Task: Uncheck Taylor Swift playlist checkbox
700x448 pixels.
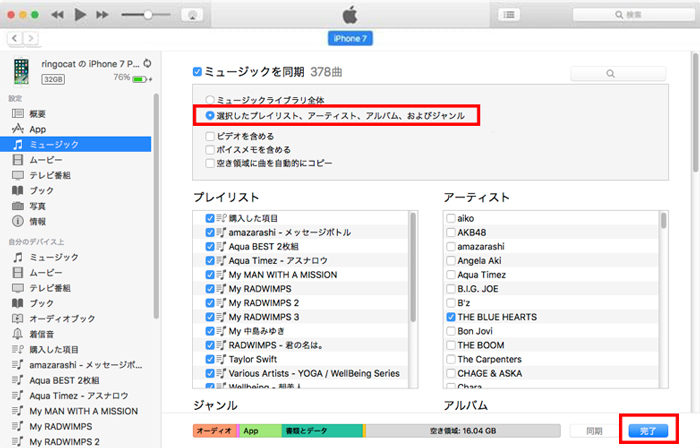Action: click(210, 359)
